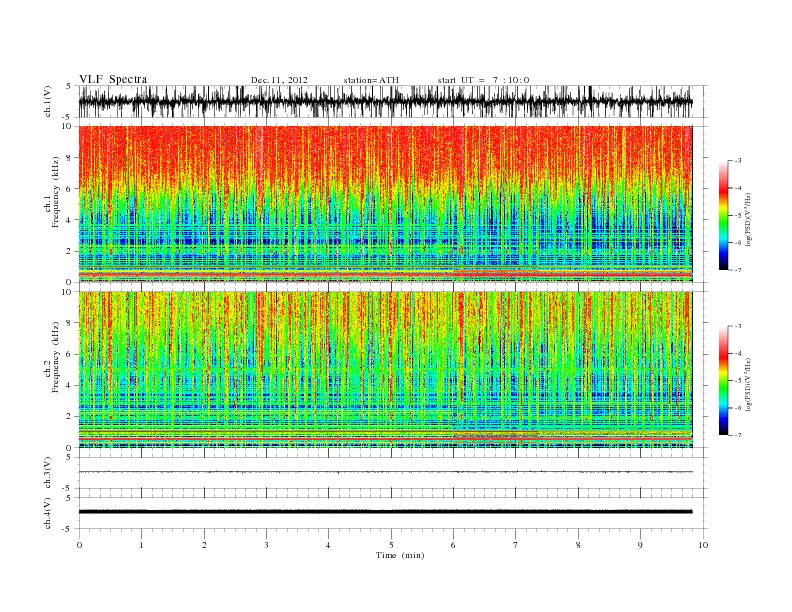Click the "VLF Spectra" plot title
Image resolution: width=792 pixels, height=612 pixels.
113,79
